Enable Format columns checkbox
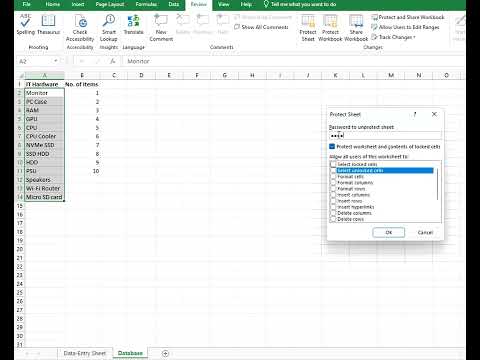The width and height of the screenshot is (480, 360). [333, 183]
